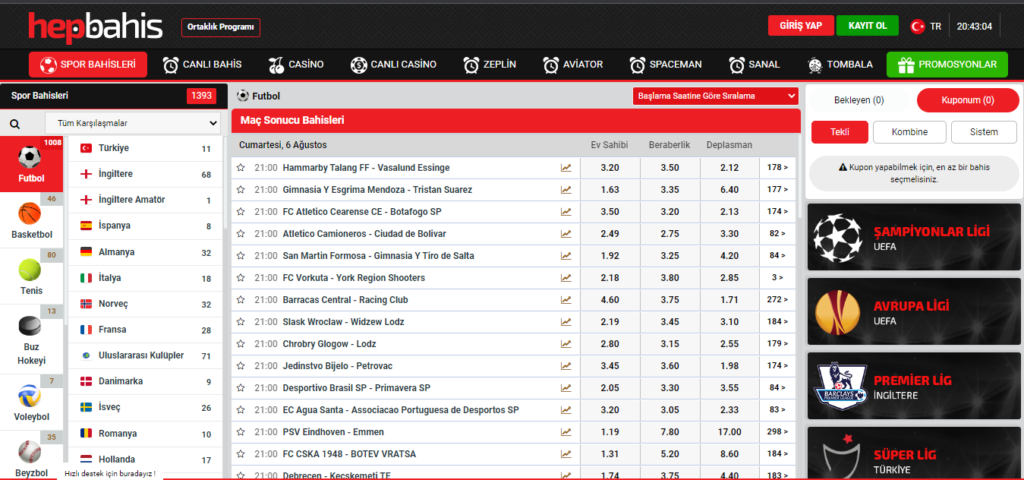The width and height of the screenshot is (1024, 480).
Task: Expand 178 more markets for Hammarby match
Action: point(777,168)
